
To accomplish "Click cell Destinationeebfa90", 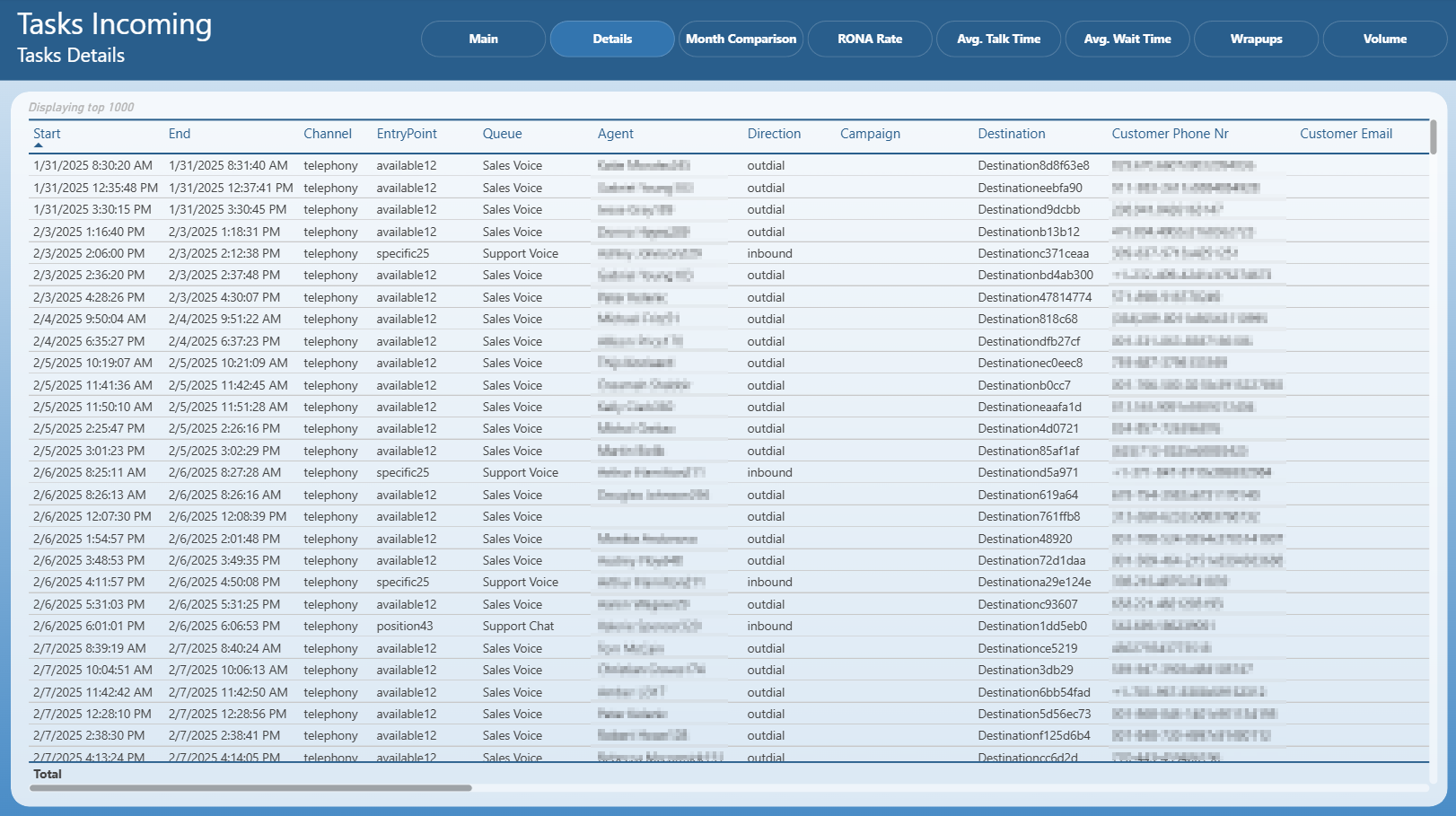I will pyautogui.click(x=1030, y=188).
